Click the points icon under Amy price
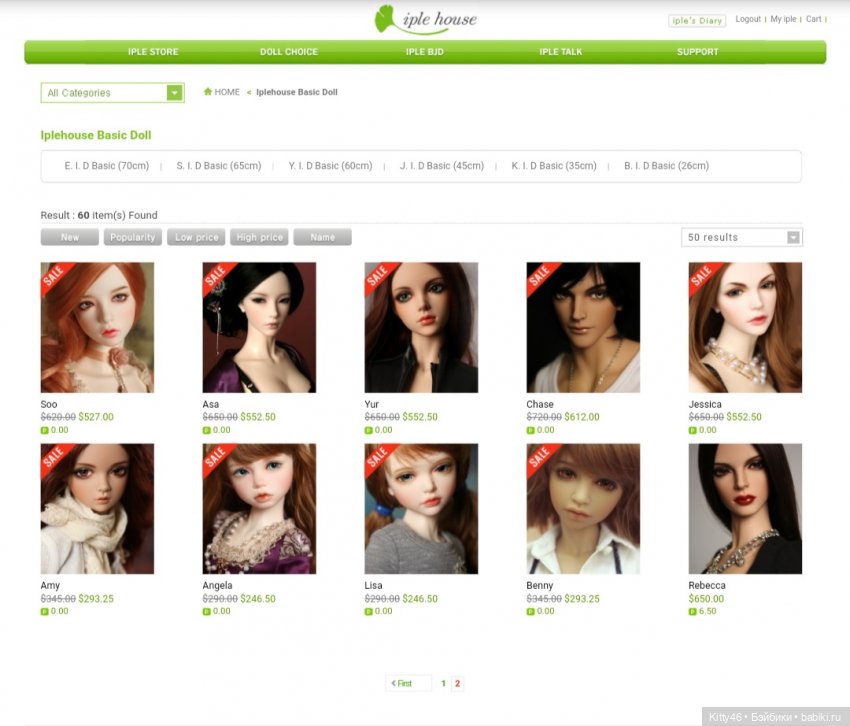Viewport: 850px width, 726px height. (44, 611)
